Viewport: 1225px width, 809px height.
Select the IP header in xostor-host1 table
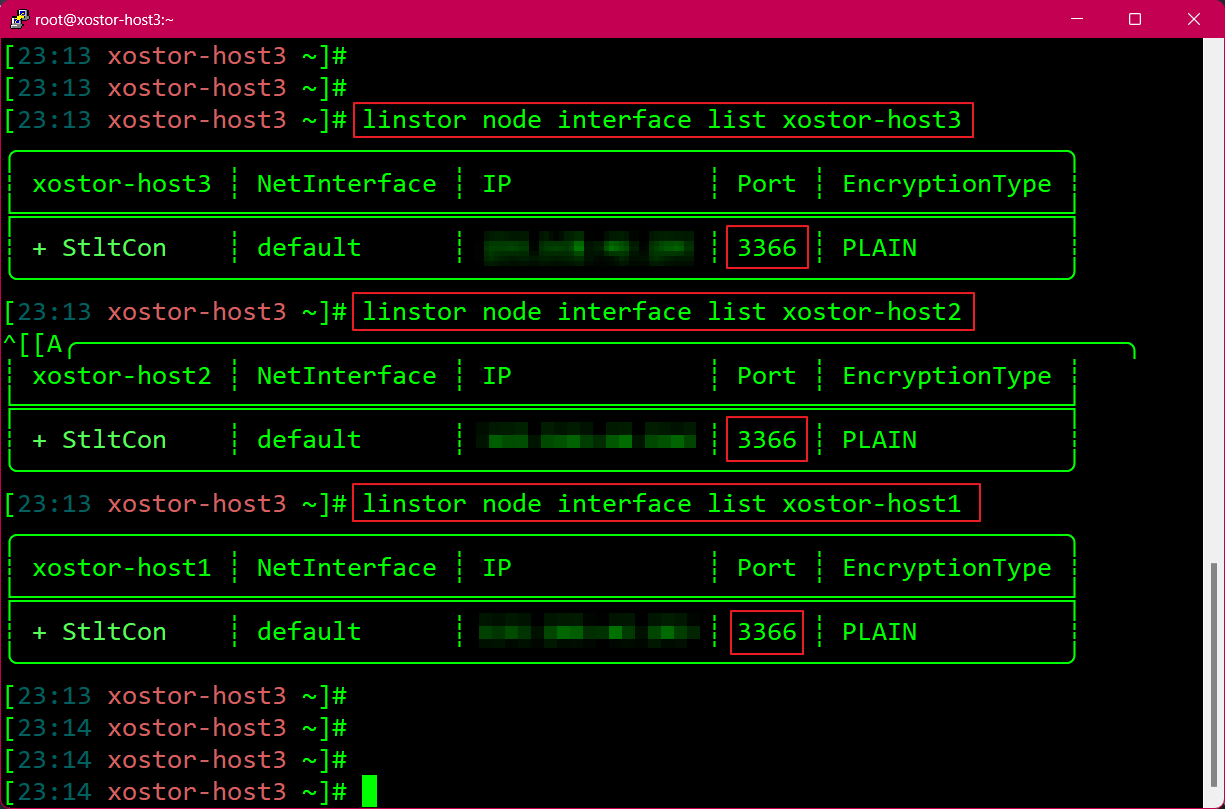tap(497, 568)
